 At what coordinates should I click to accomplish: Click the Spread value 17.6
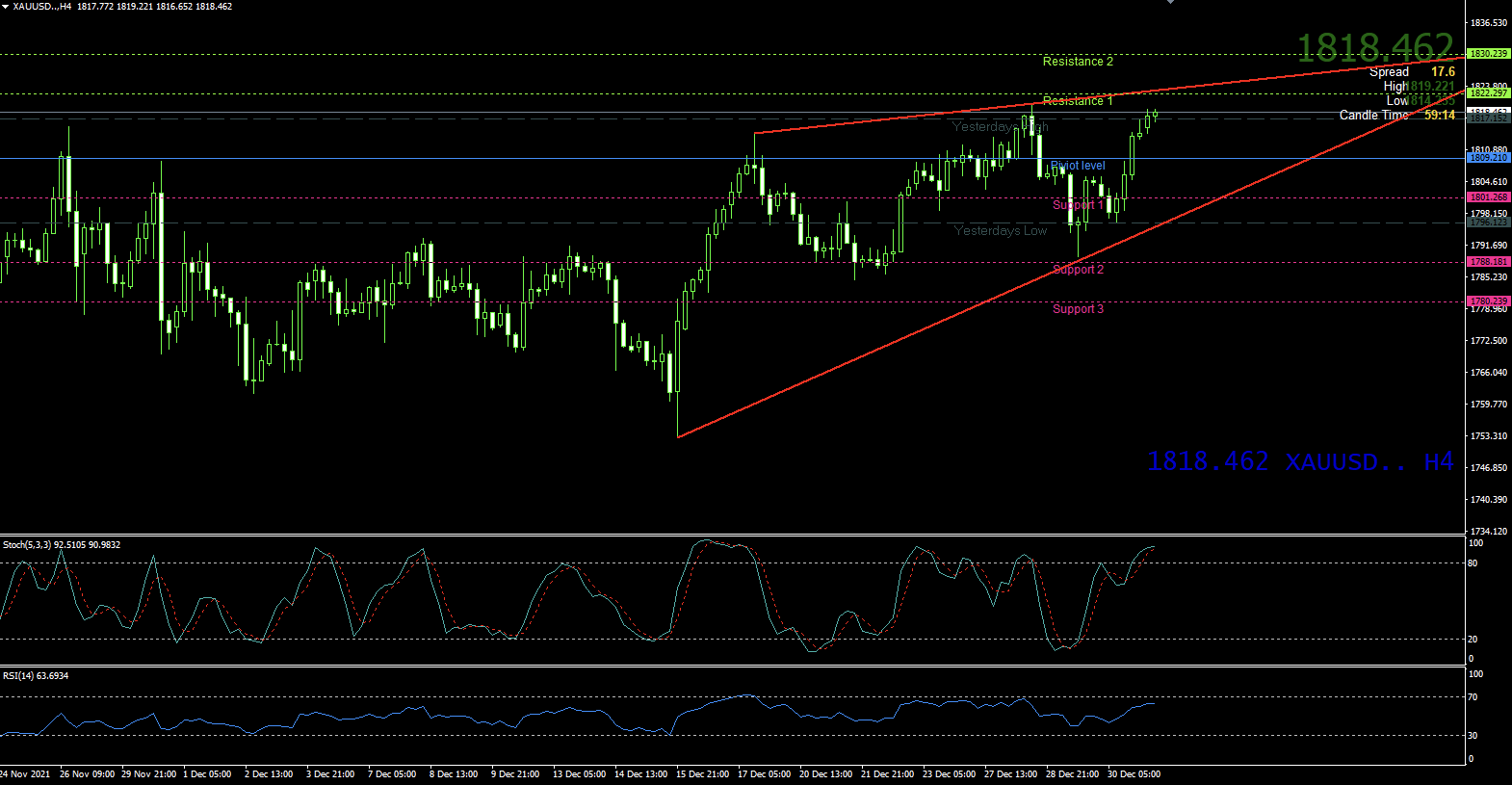(1443, 72)
